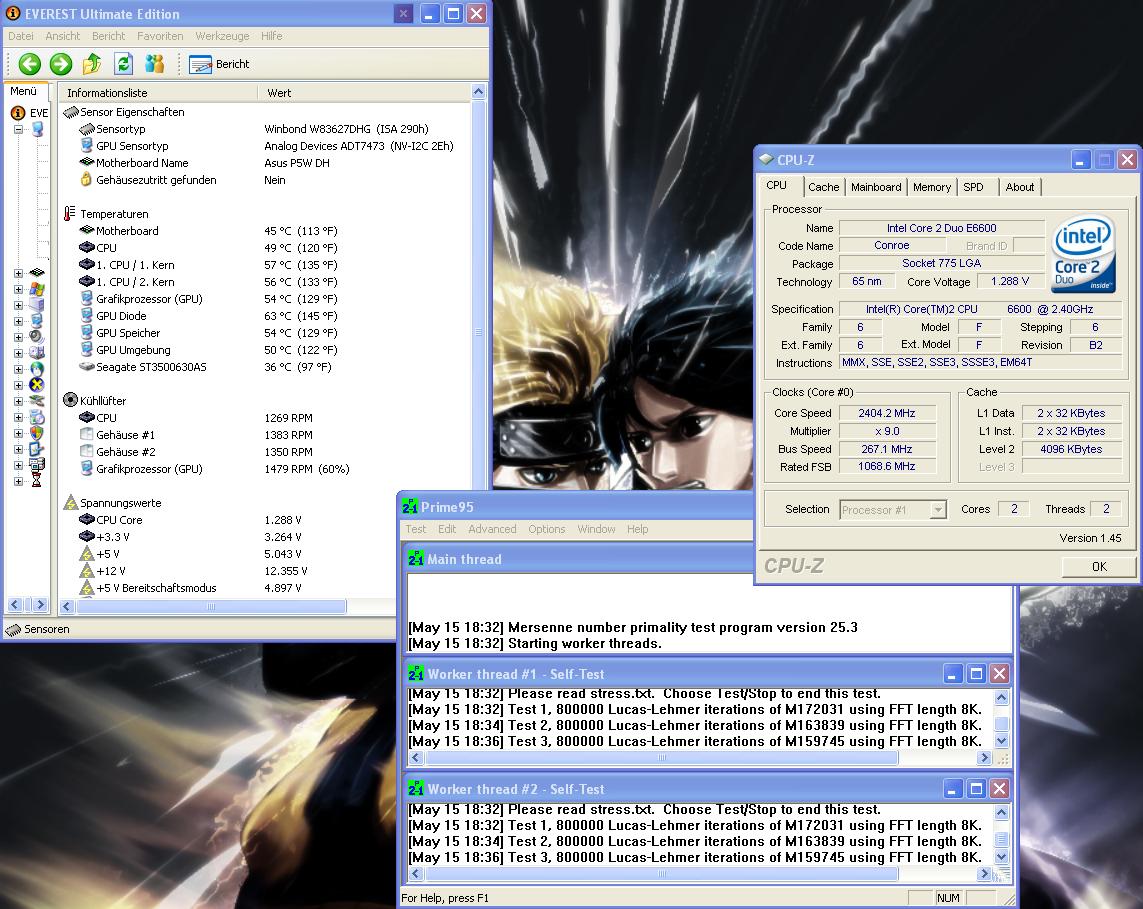The image size is (1143, 909).
Task: Open the Test menu in Prime95
Action: (416, 529)
